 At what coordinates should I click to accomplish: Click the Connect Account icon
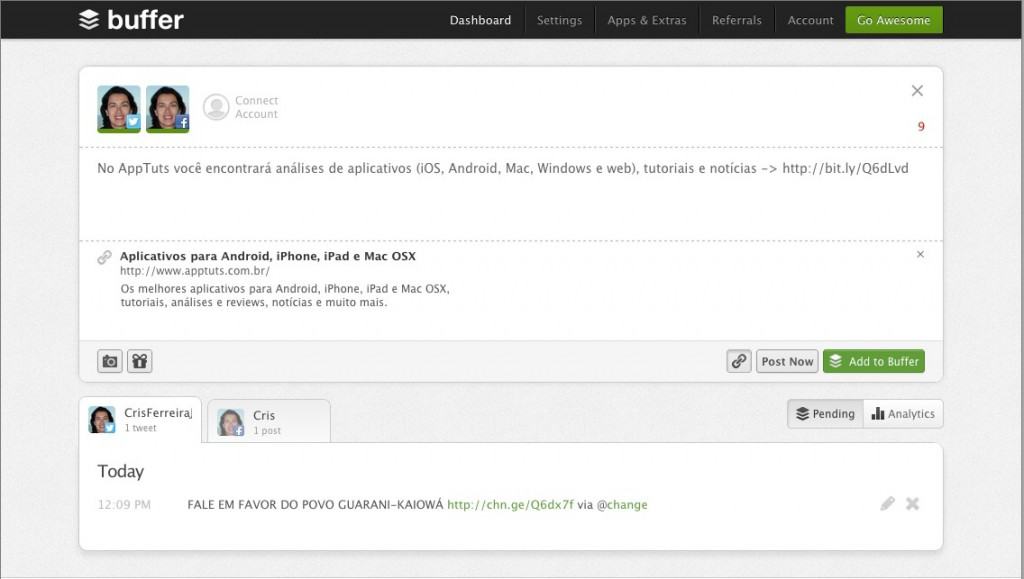(216, 107)
